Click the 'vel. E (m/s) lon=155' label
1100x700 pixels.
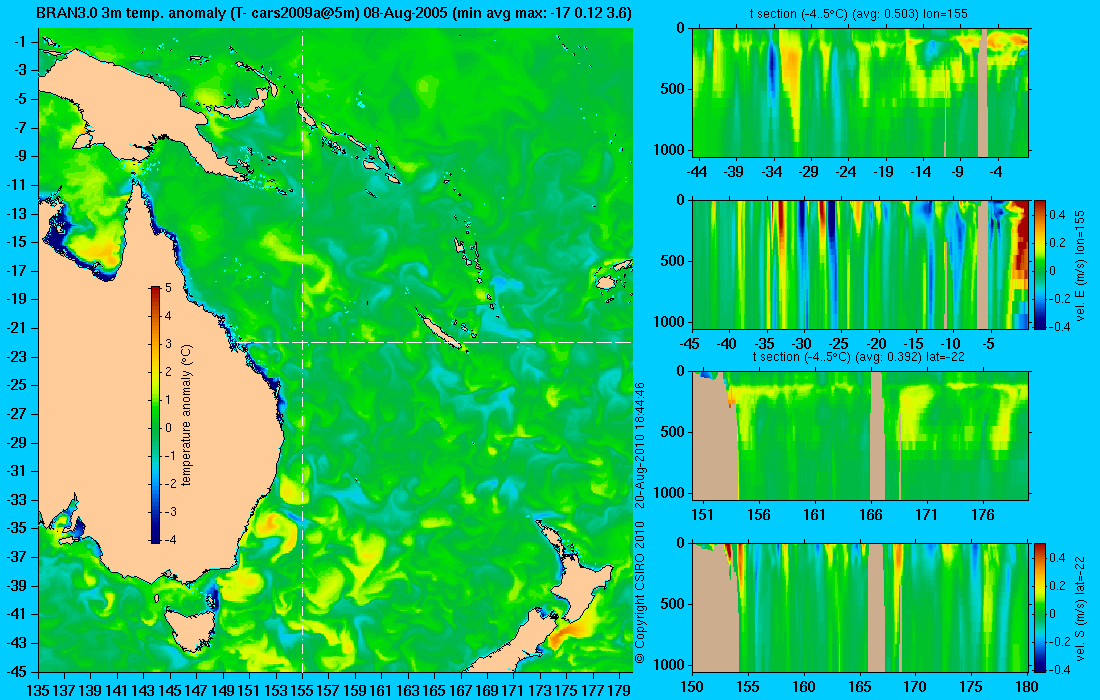click(x=1080, y=264)
